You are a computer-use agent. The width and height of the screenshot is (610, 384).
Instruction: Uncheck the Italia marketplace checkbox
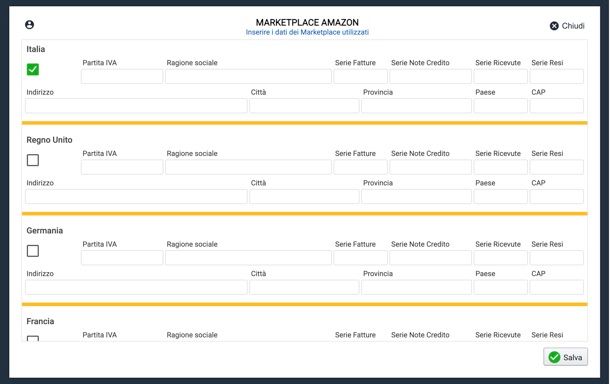33,69
